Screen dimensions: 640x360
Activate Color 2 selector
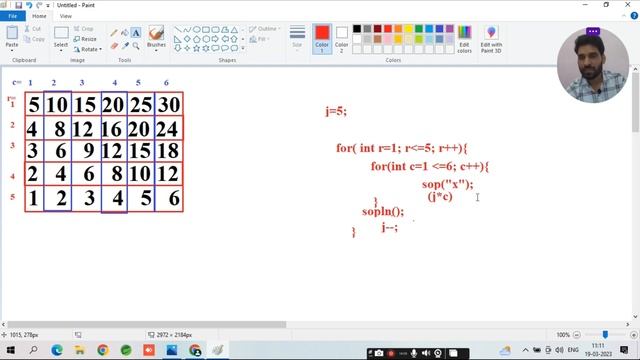point(342,39)
